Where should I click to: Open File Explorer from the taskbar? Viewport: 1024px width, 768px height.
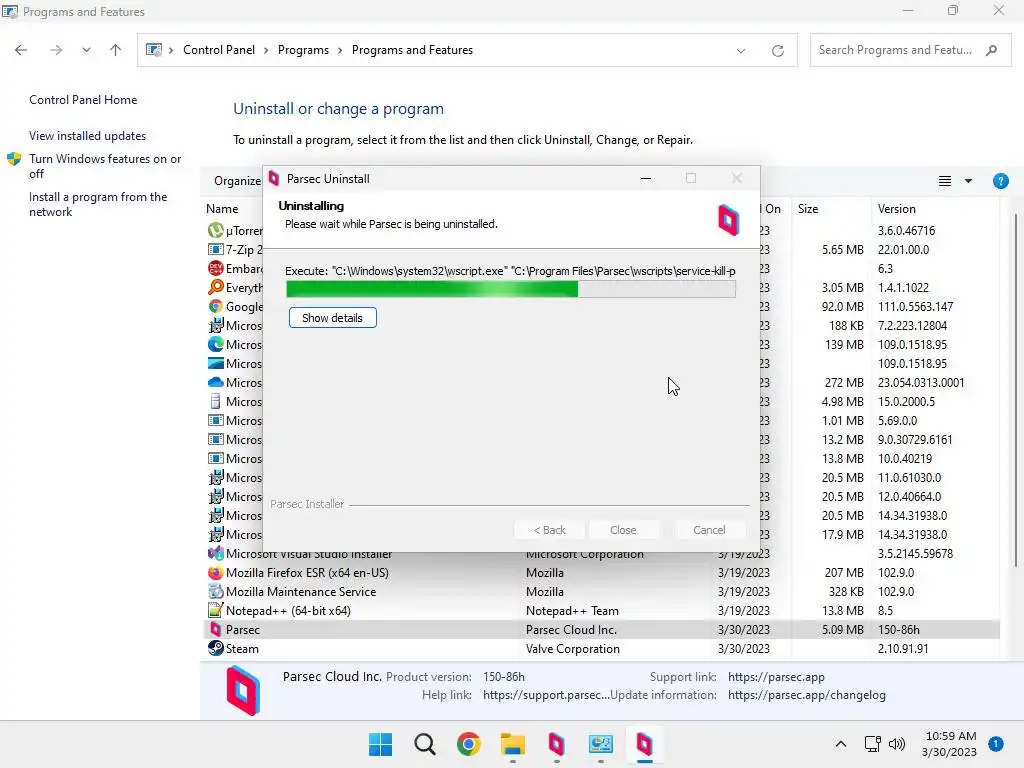tap(513, 744)
